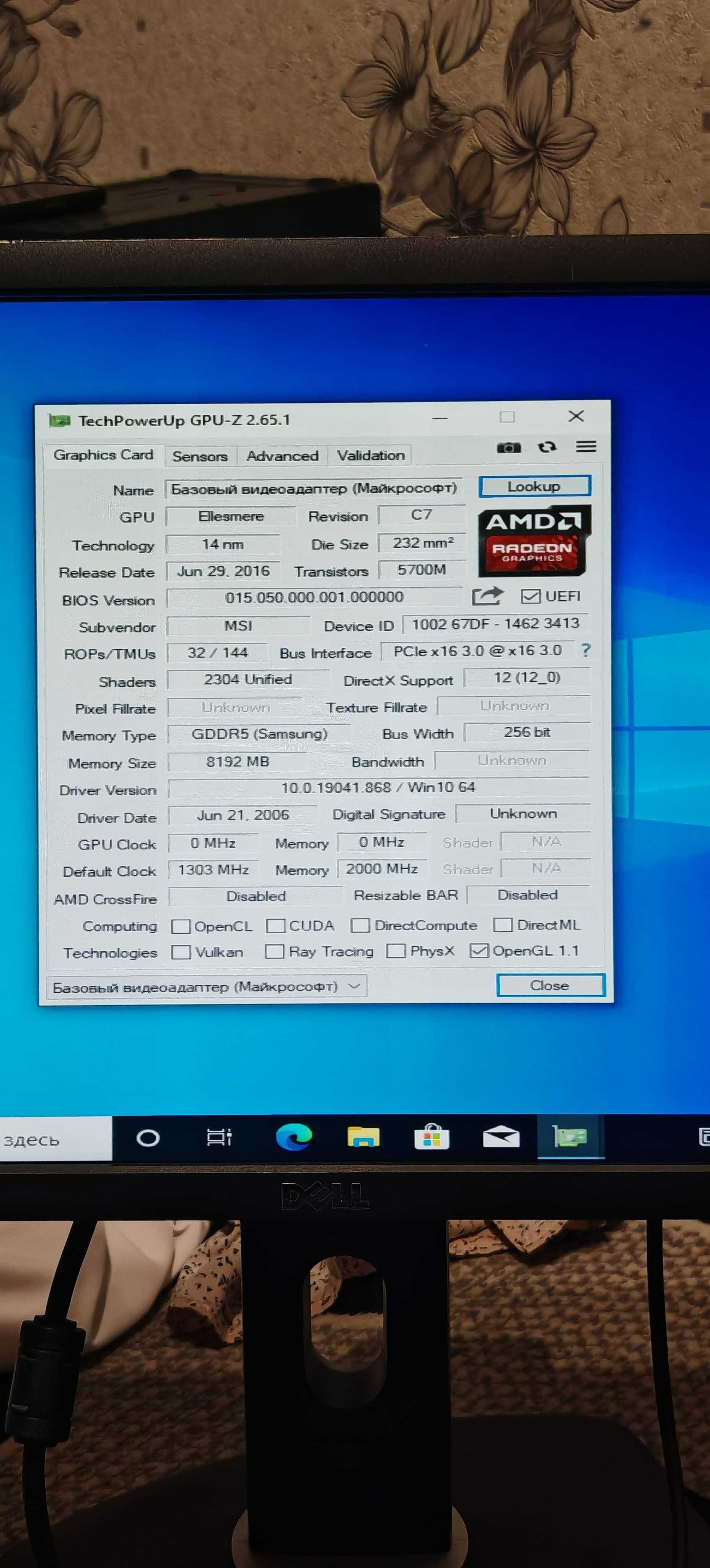Click the Memory Size value 8192 MB
Viewport: 710px width, 1568px height.
point(237,761)
